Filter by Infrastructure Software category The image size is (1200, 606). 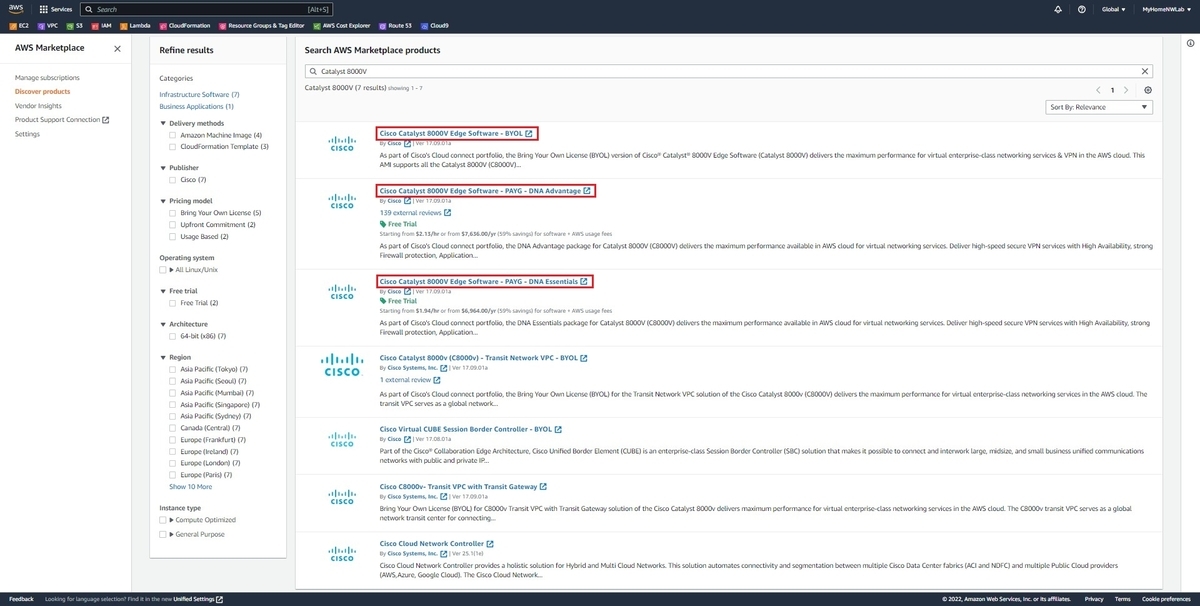199,94
